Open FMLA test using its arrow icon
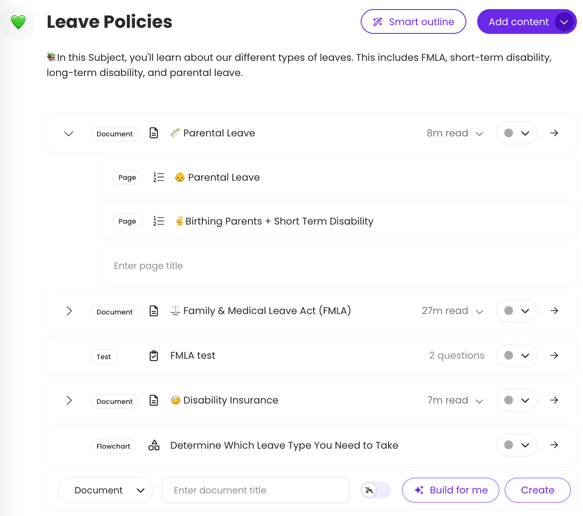 tap(554, 355)
